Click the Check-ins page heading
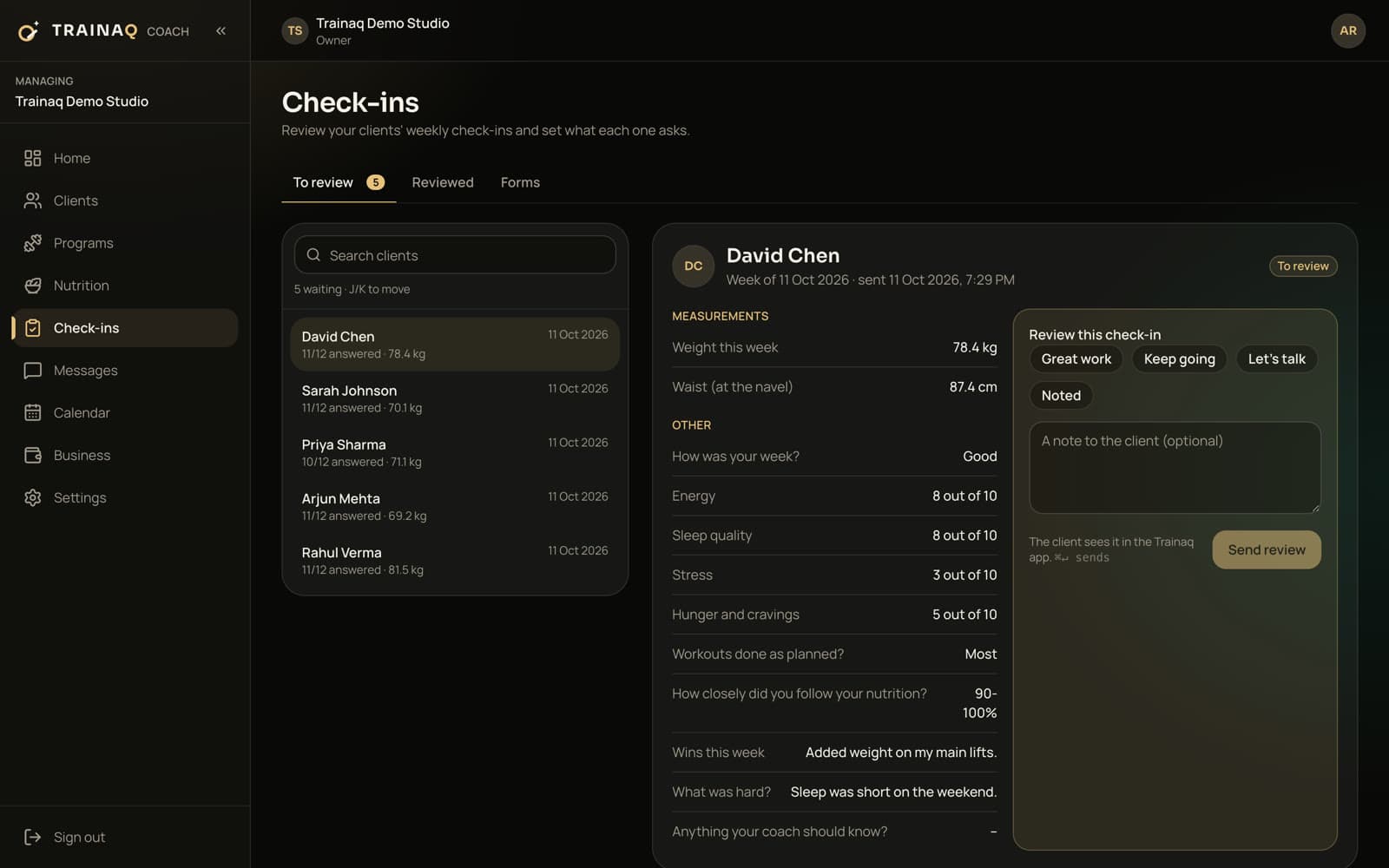The image size is (1389, 868). (350, 102)
